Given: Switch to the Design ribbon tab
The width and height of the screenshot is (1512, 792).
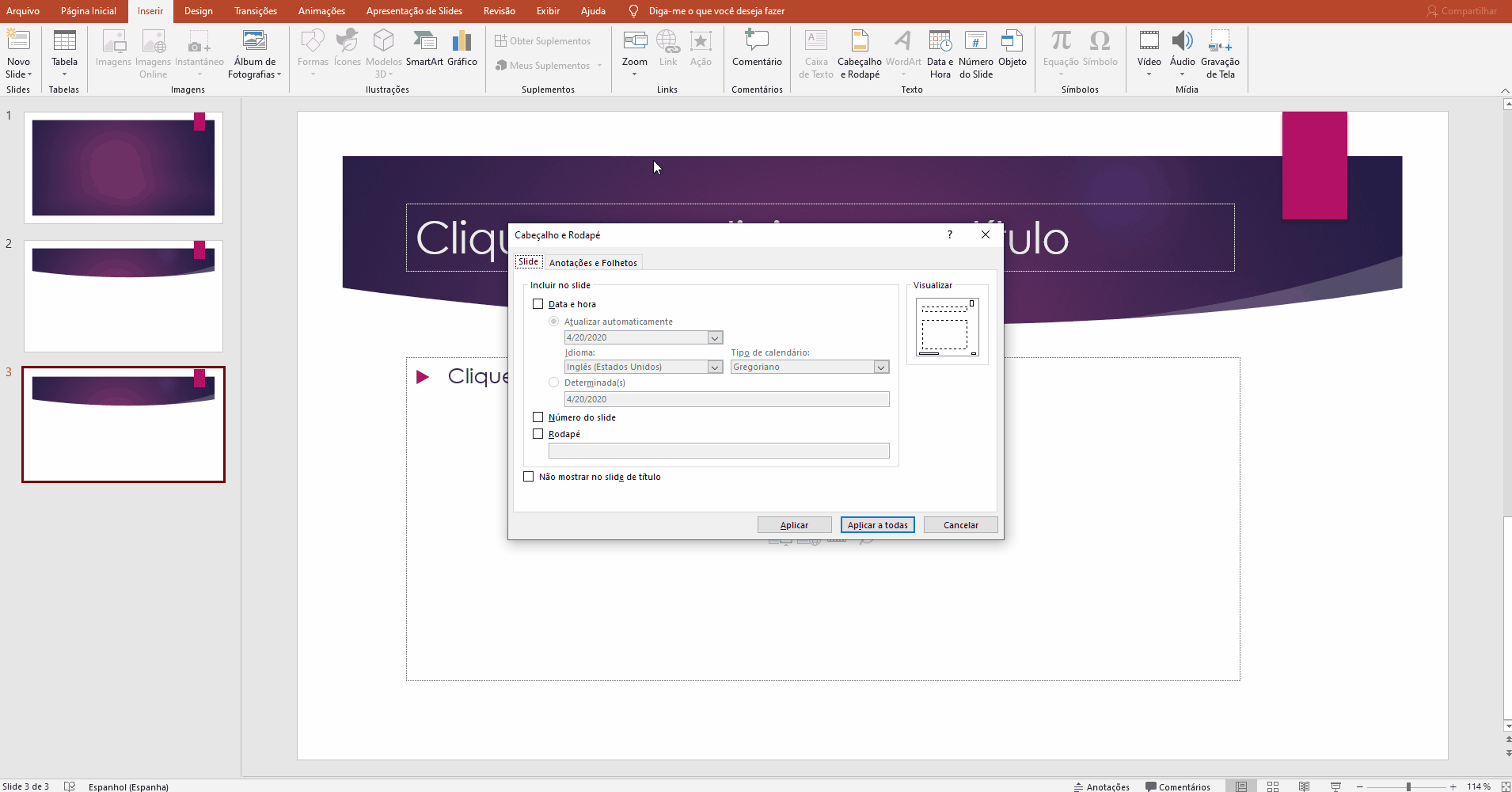Looking at the screenshot, I should (x=199, y=11).
